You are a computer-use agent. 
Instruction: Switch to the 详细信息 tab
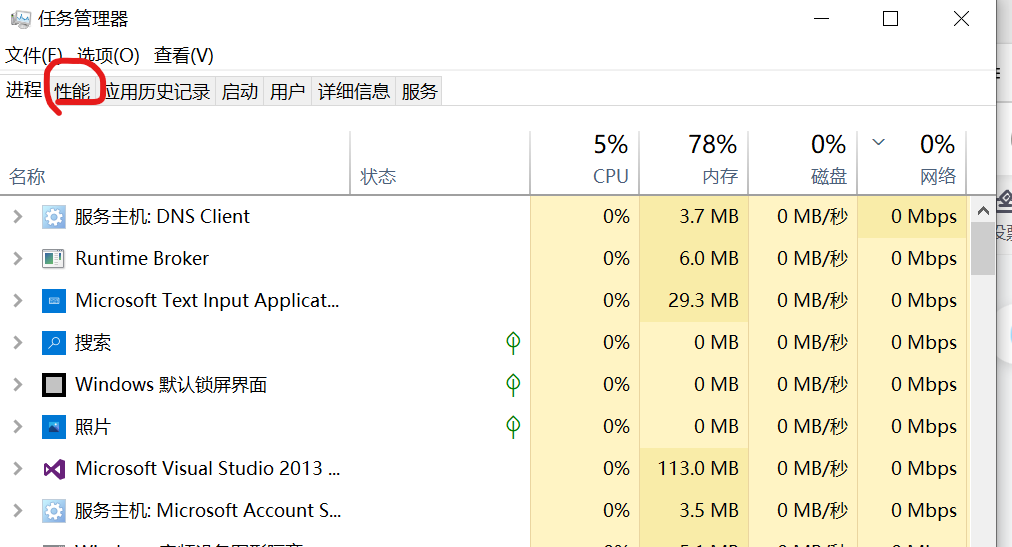[354, 92]
